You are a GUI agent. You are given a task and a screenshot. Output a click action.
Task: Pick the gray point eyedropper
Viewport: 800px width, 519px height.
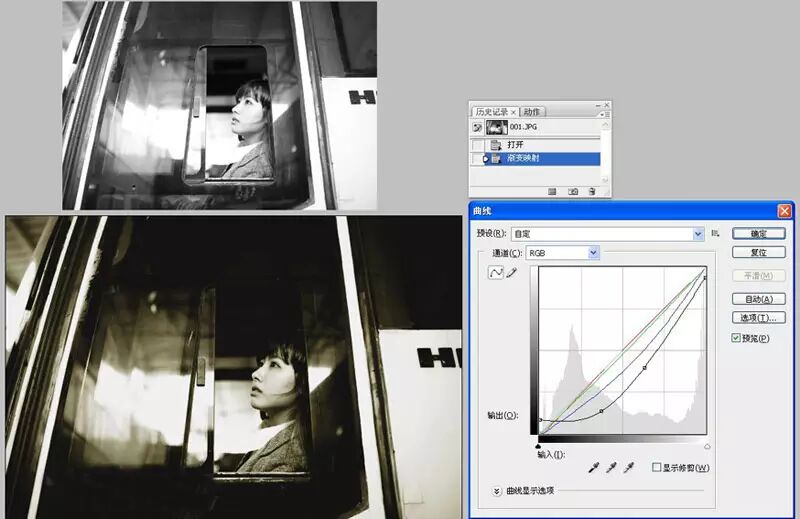pos(611,467)
